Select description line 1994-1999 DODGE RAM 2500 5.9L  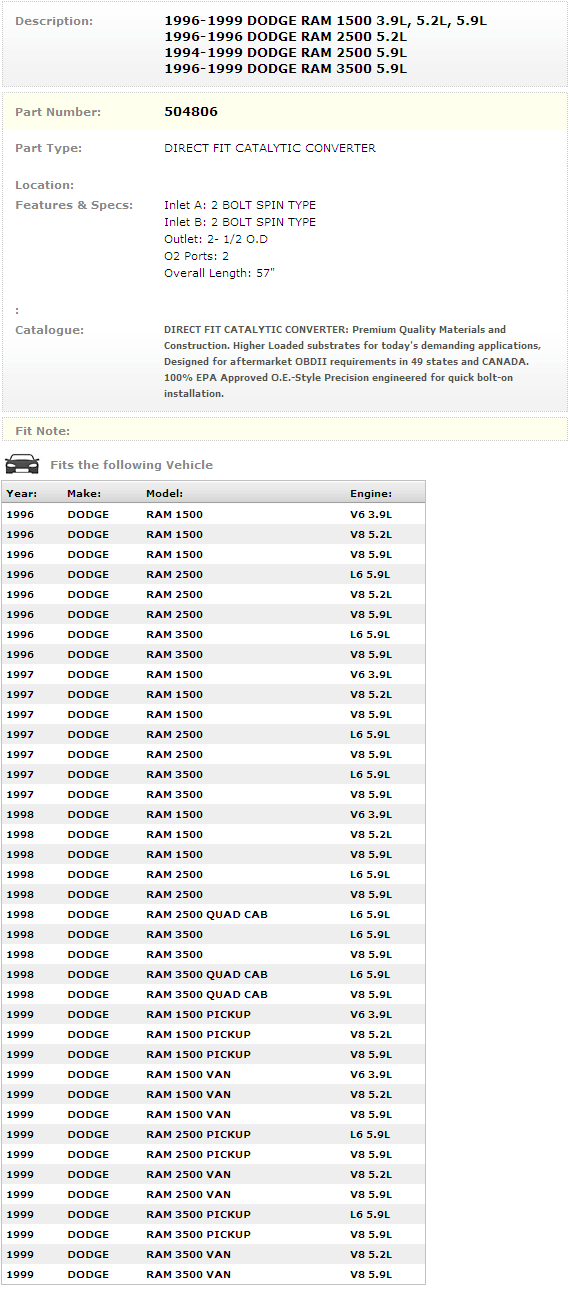285,53
